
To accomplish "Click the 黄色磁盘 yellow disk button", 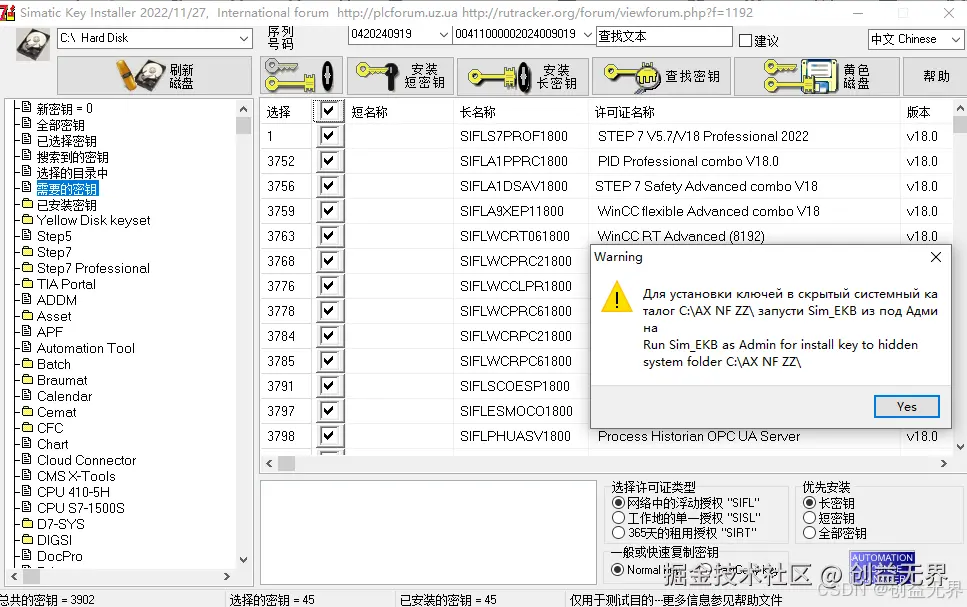I will click(x=817, y=76).
